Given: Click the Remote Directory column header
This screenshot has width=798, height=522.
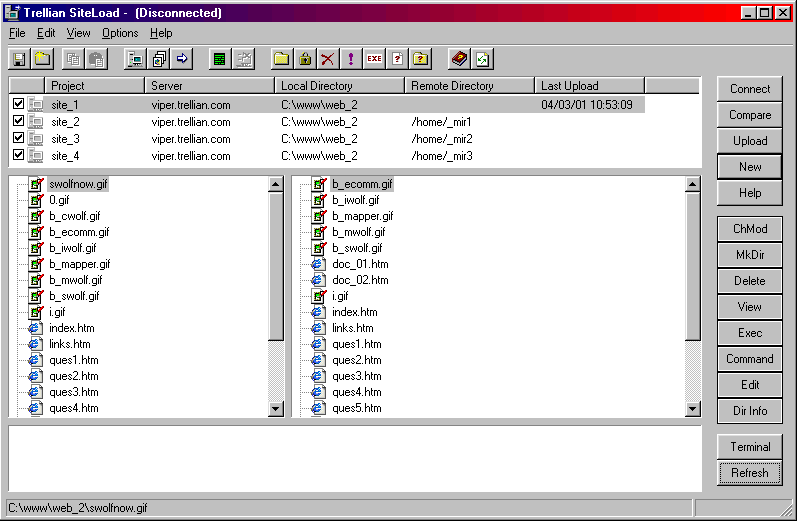Looking at the screenshot, I should tap(470, 85).
